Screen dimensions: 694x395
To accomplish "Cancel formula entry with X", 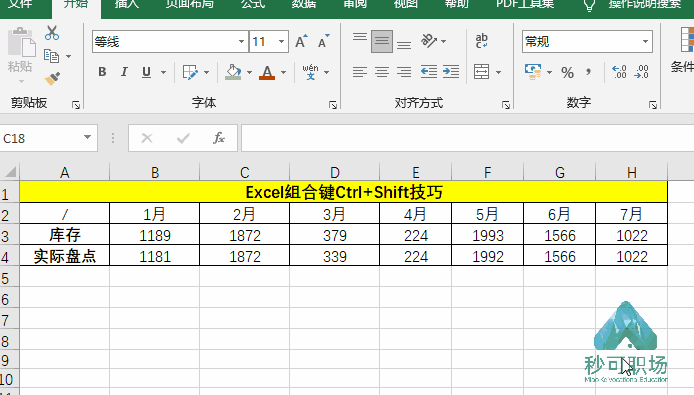I will coord(147,139).
